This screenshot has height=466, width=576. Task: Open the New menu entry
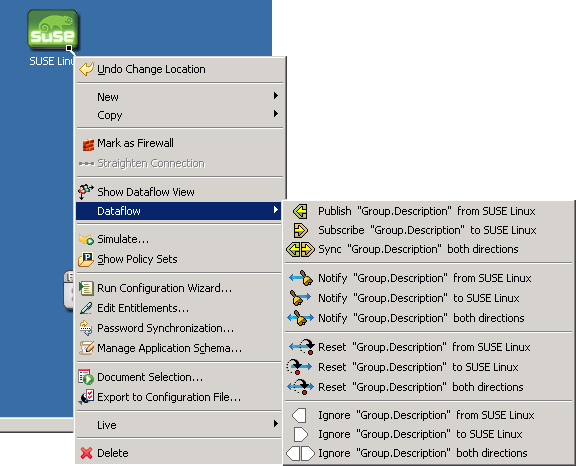tap(179, 97)
